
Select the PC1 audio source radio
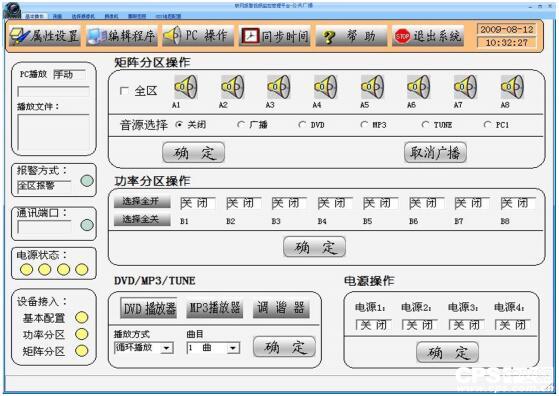pos(487,125)
